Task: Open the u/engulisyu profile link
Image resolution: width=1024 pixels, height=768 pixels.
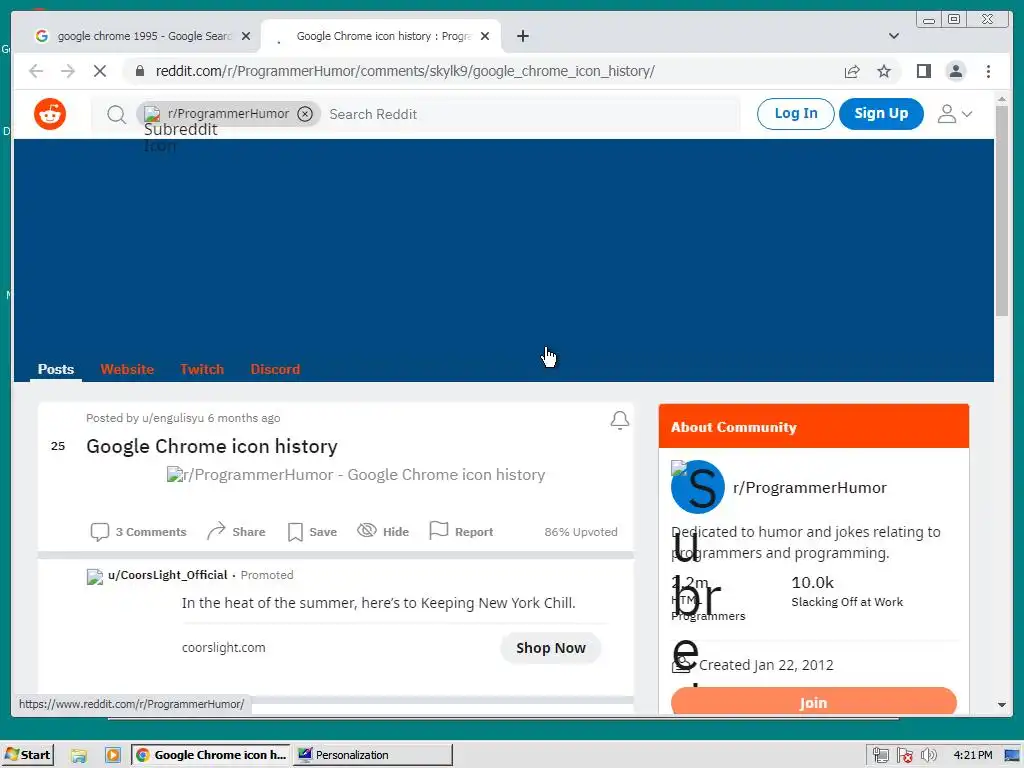Action: (x=173, y=418)
